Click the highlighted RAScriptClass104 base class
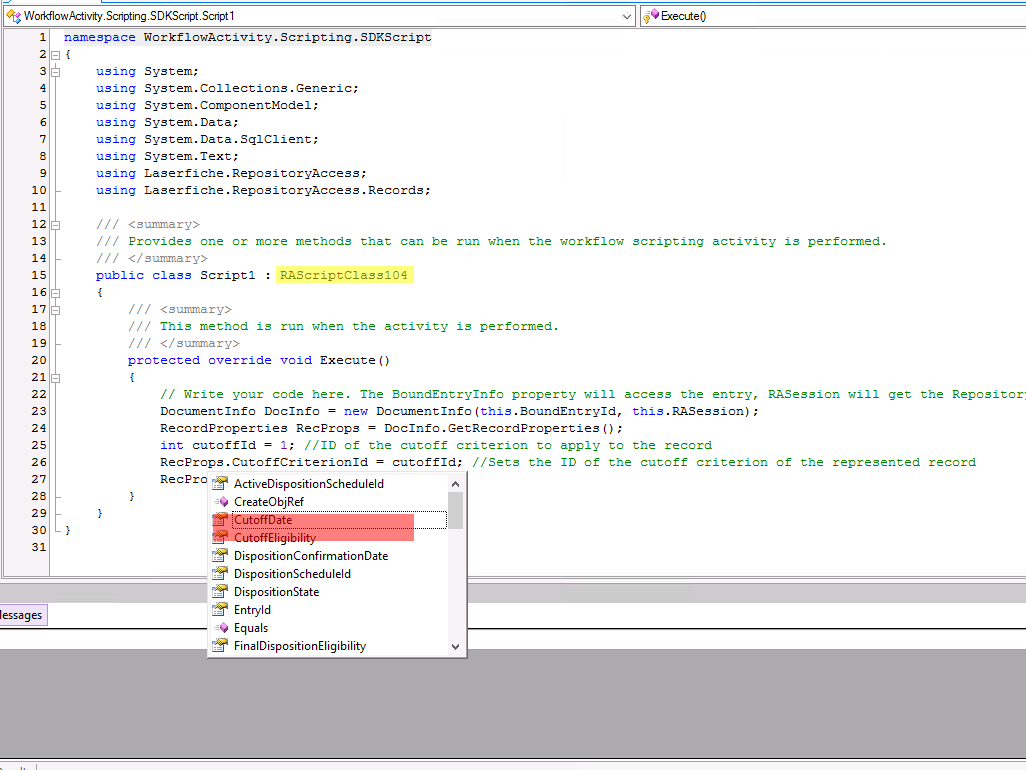This screenshot has height=770, width=1026. [x=345, y=275]
